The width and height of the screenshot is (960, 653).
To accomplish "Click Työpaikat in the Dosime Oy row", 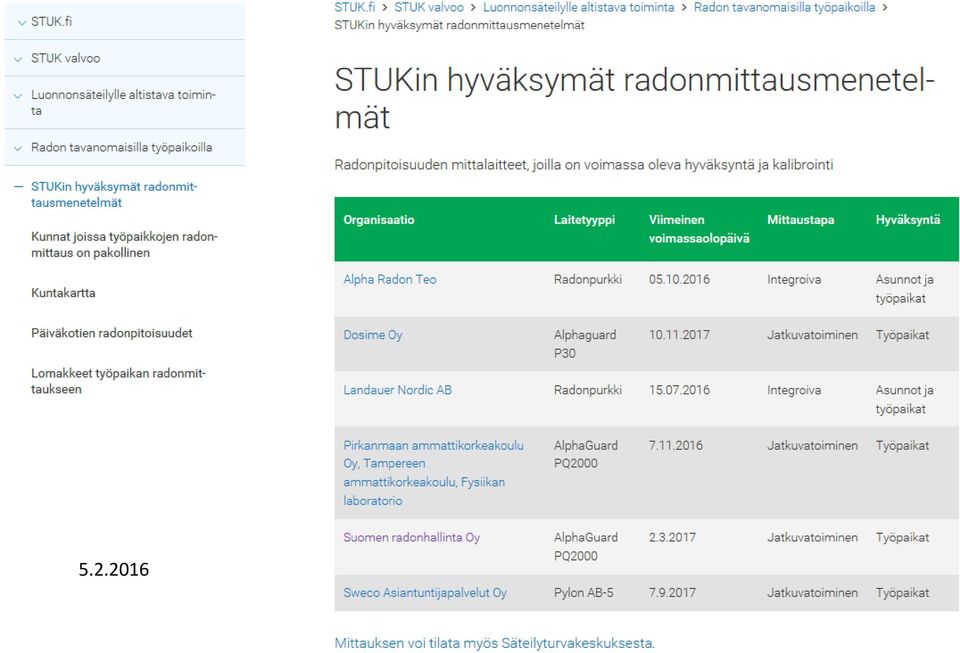I will click(902, 335).
